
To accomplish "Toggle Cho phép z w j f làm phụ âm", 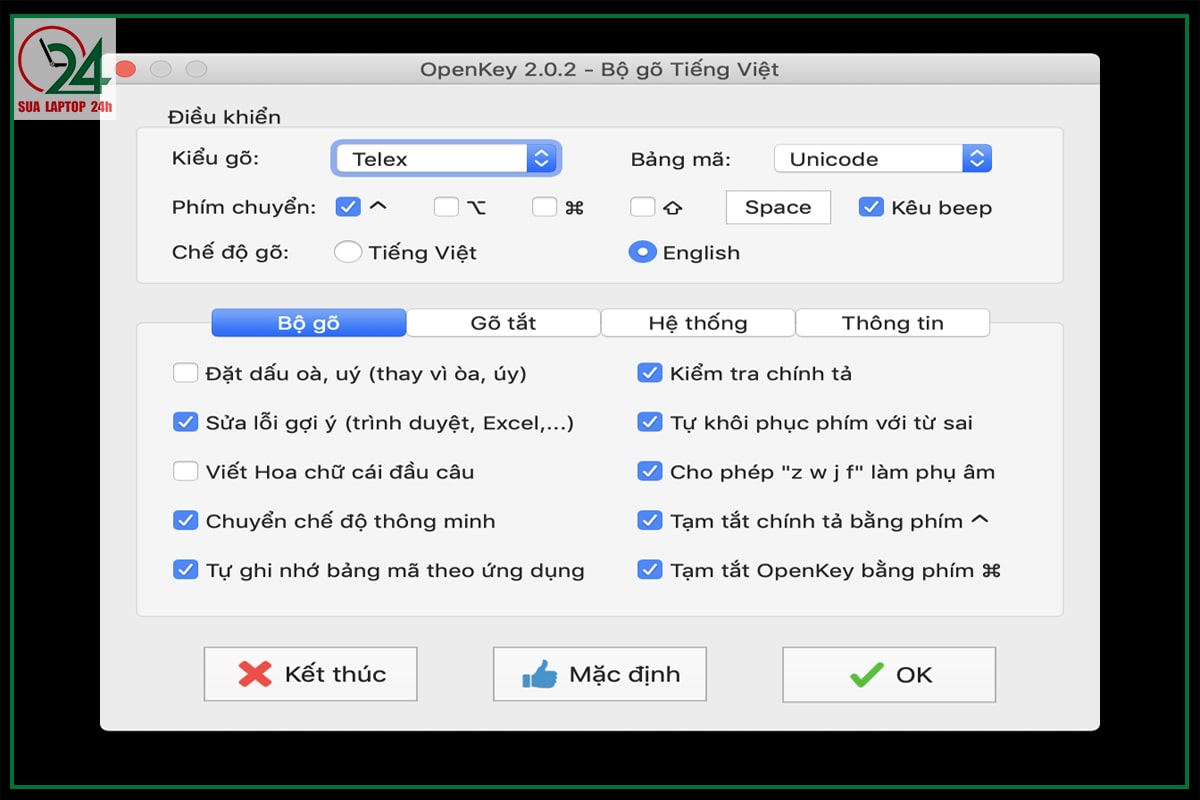I will (650, 471).
